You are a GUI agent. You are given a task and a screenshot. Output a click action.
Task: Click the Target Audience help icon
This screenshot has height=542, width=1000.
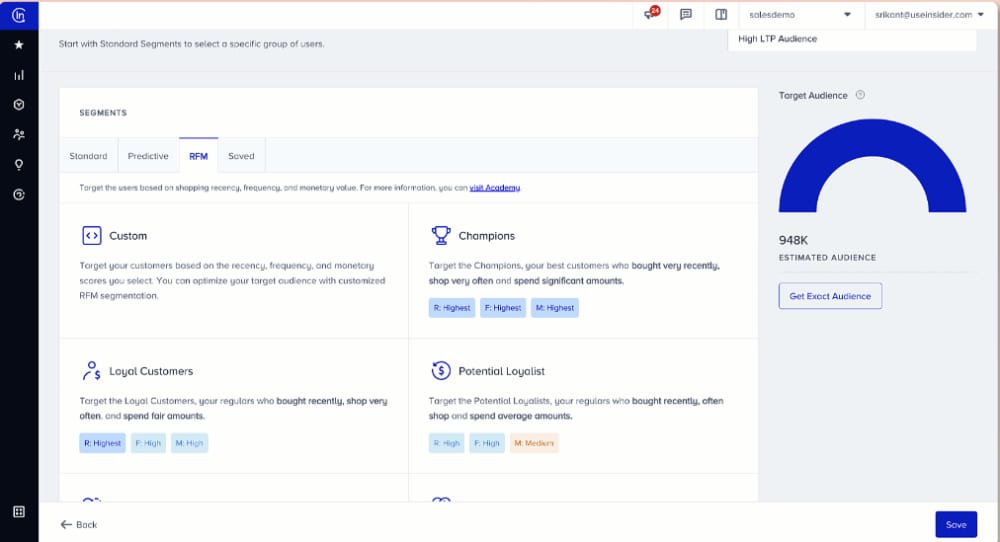(860, 95)
